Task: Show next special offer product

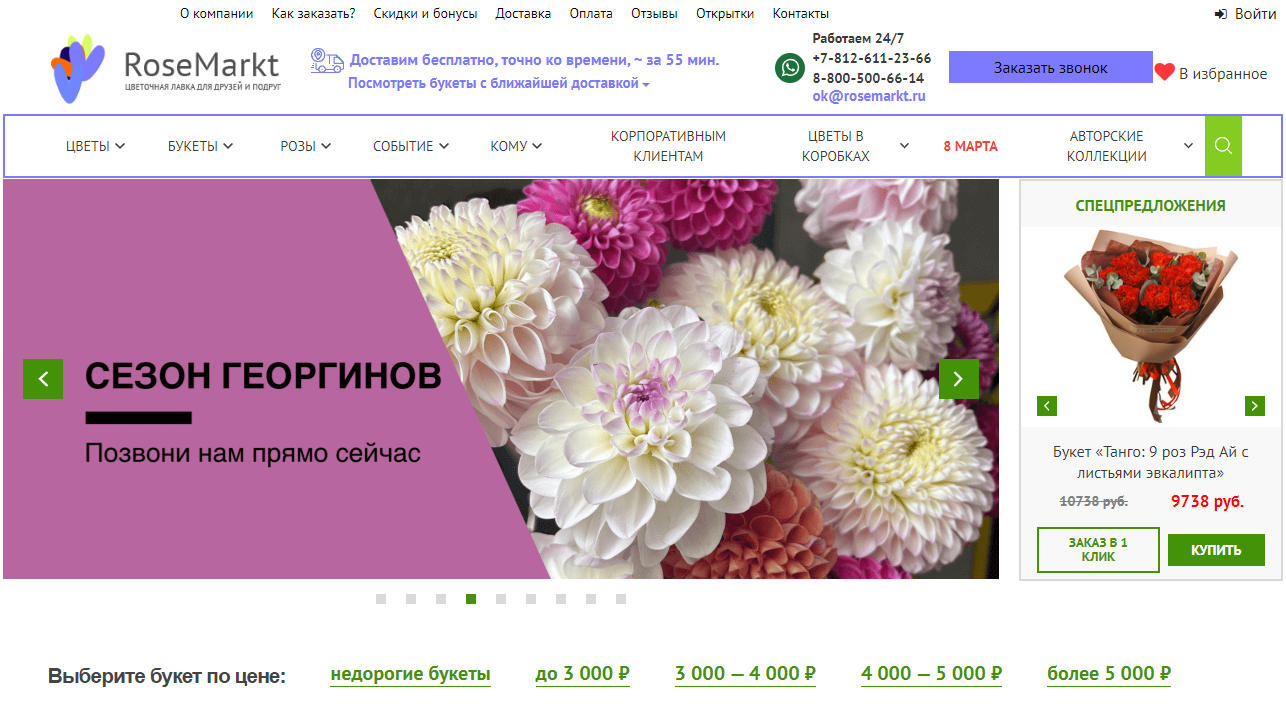Action: (1254, 406)
